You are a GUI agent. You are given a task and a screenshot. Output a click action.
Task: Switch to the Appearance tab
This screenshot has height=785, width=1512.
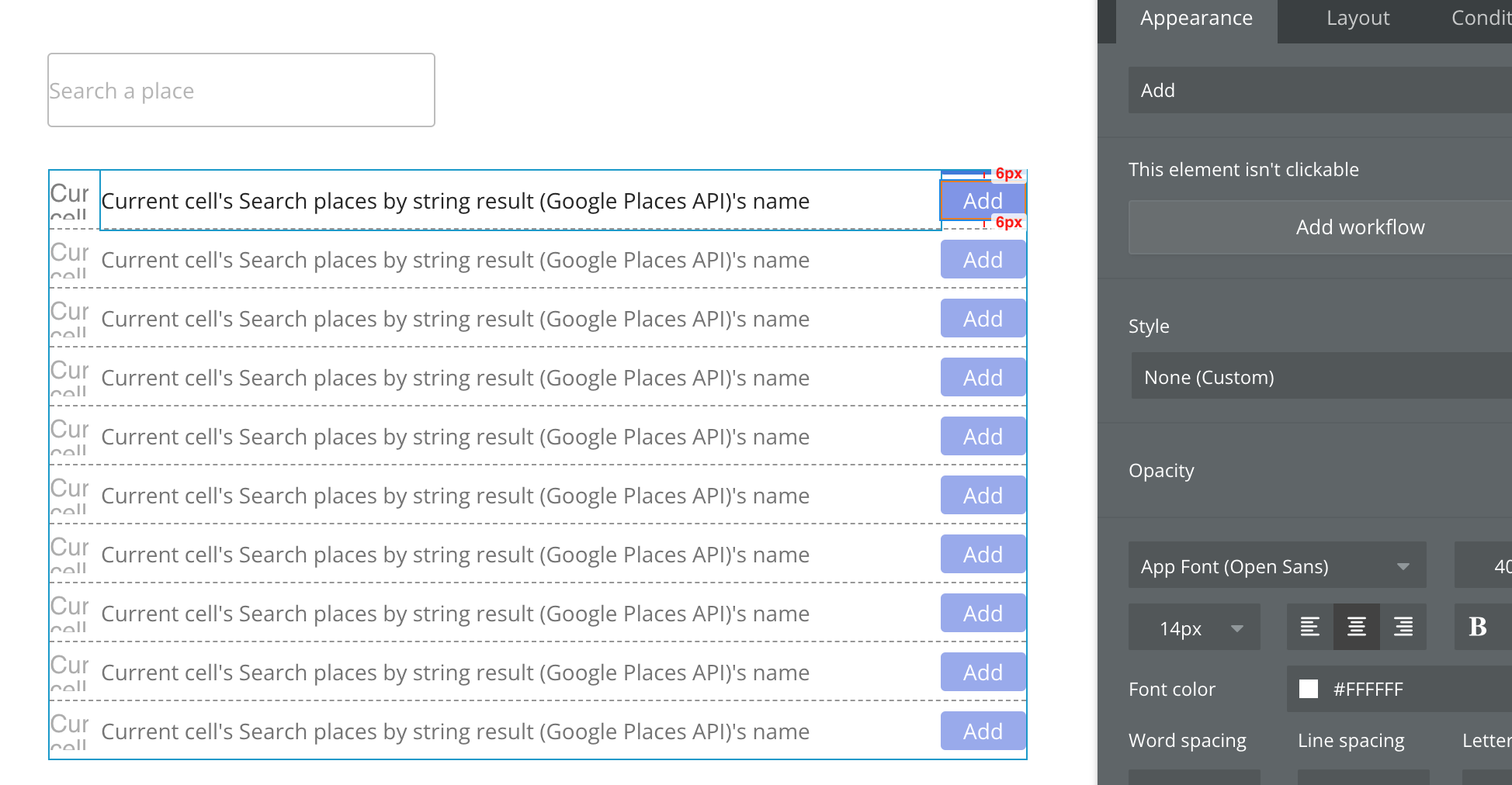click(1196, 19)
